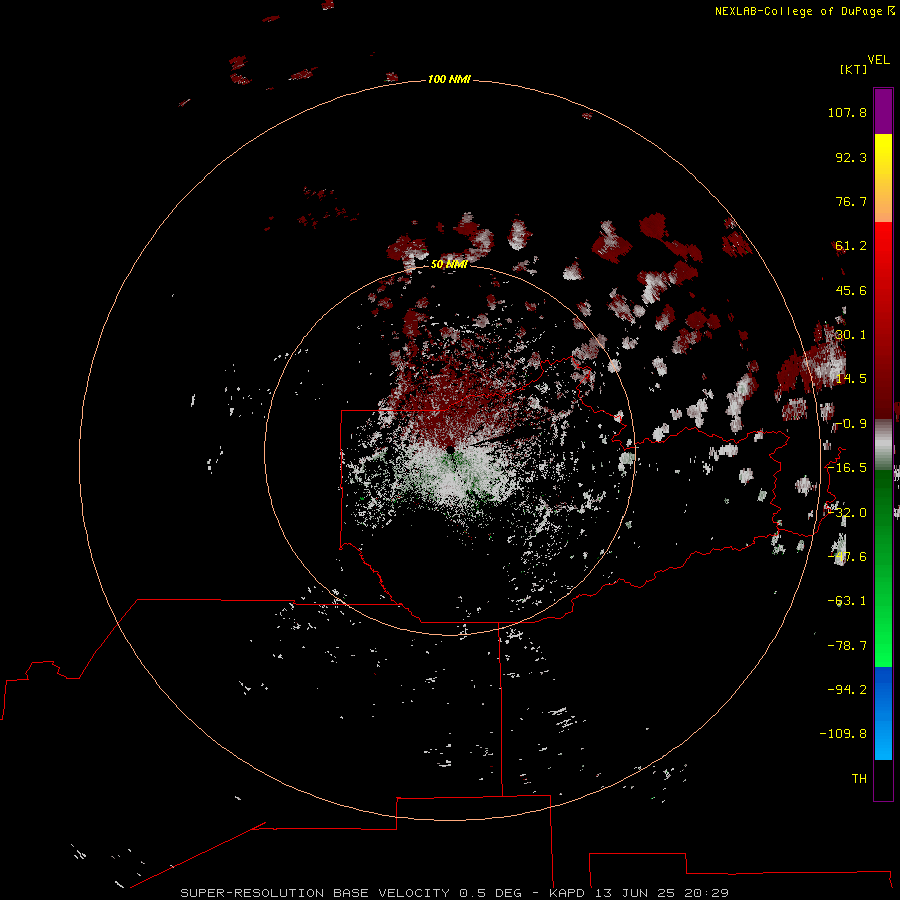Click the bottom Super-Resolution Base Velocity caption
Image resolution: width=900 pixels, height=900 pixels.
(x=455, y=893)
